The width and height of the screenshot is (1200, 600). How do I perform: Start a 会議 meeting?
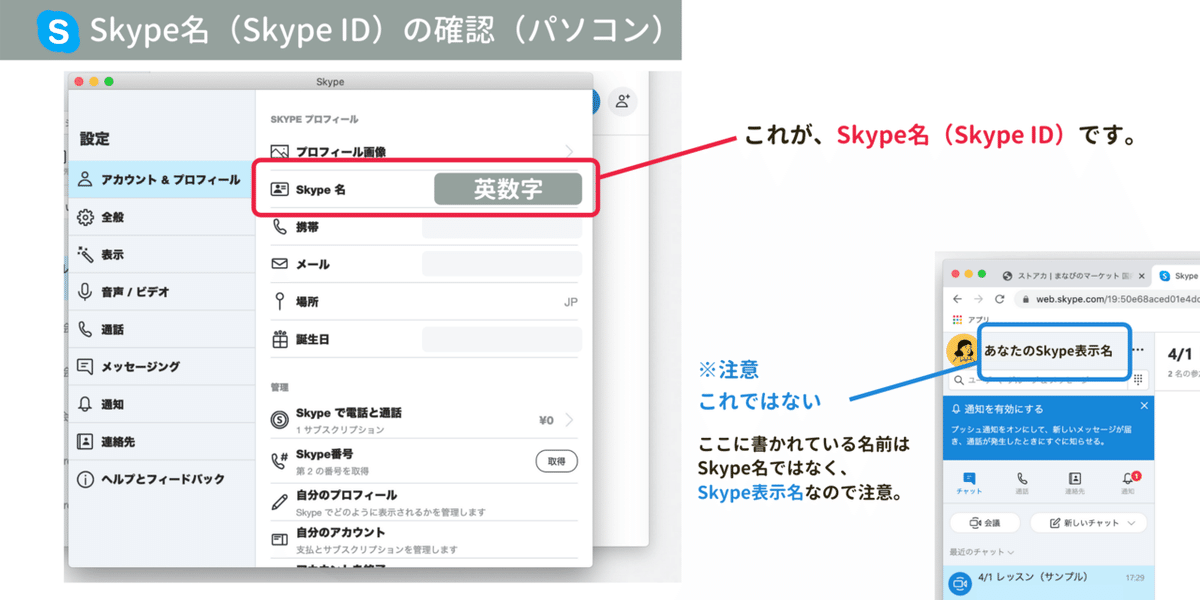(x=984, y=523)
